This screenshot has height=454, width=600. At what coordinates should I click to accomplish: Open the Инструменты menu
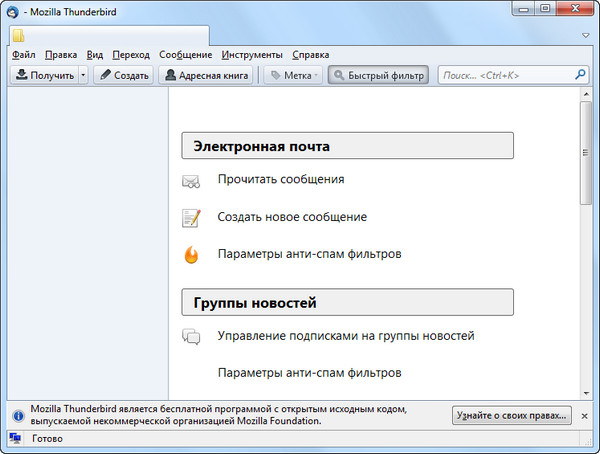pyautogui.click(x=252, y=54)
